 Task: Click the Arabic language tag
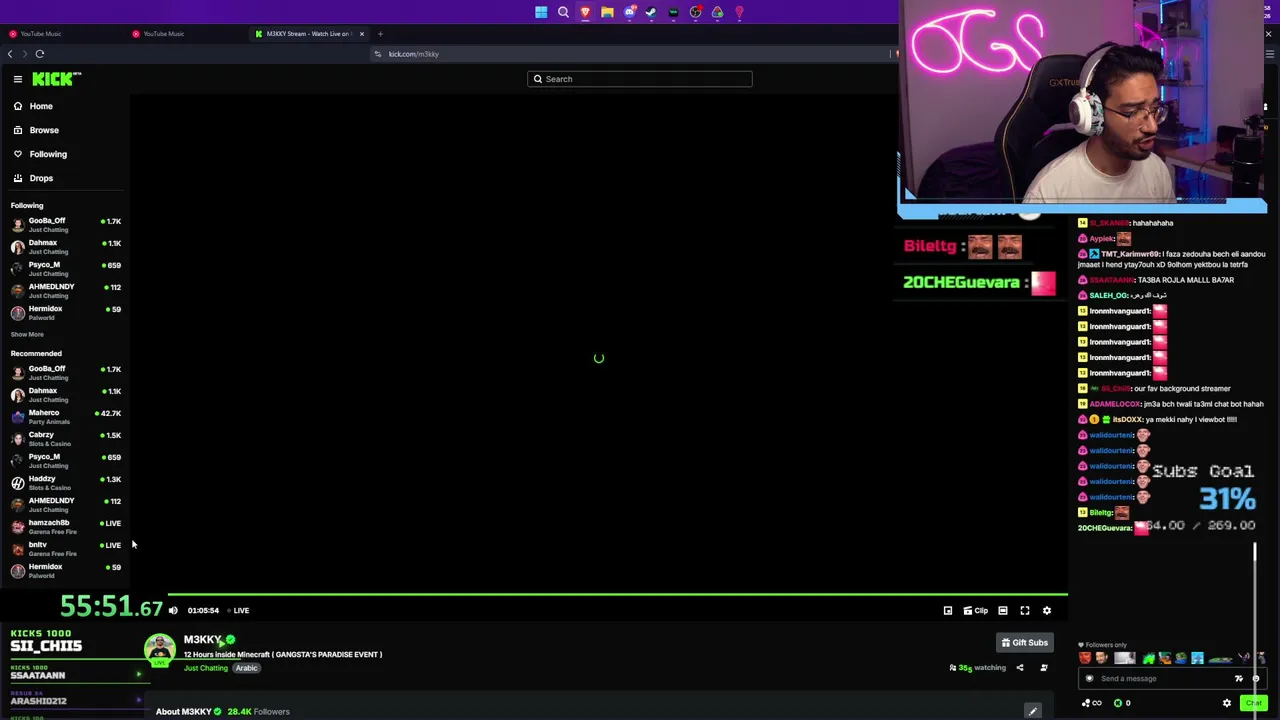tap(246, 668)
